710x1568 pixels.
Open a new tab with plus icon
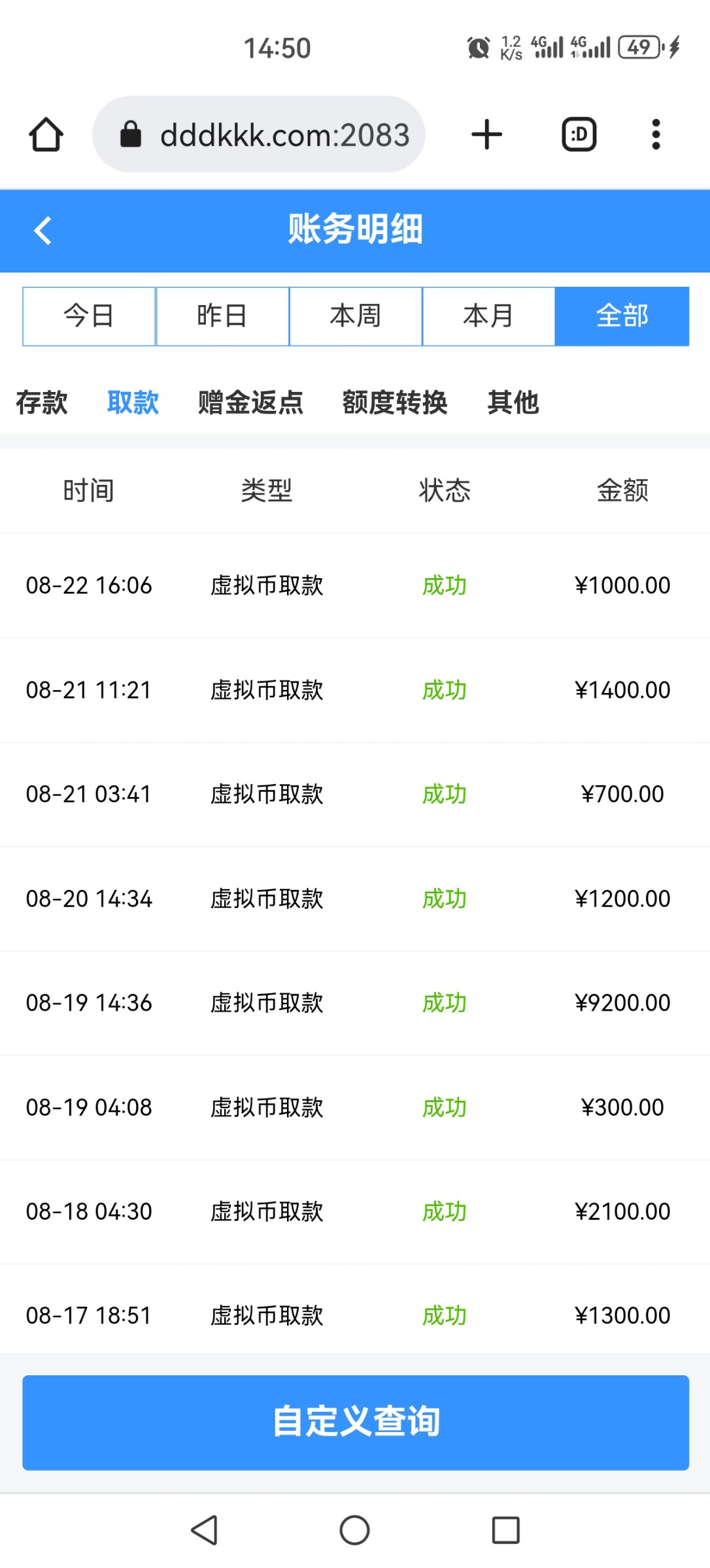click(487, 135)
